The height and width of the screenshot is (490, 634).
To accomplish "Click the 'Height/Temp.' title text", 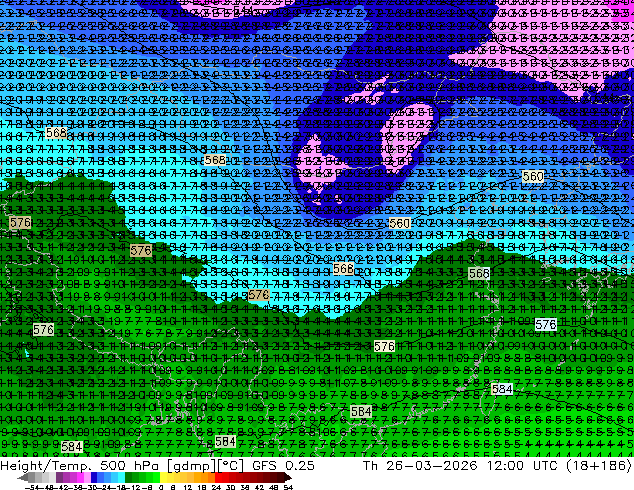I will (x=44, y=465).
